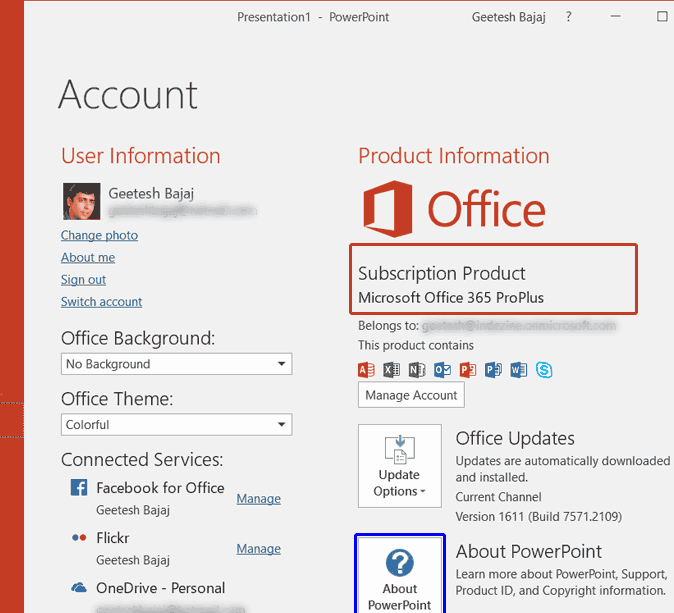Click the Word app icon
The image size is (674, 613).
(518, 370)
